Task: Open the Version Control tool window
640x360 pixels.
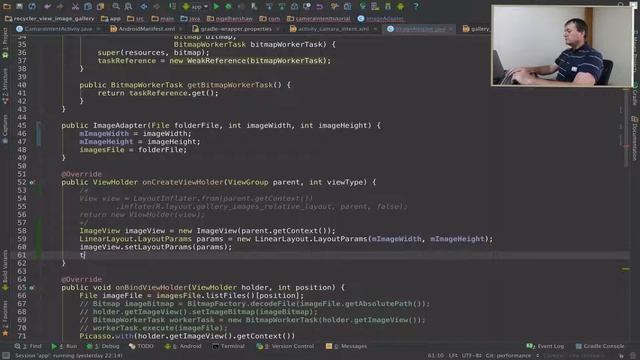Action: point(285,346)
